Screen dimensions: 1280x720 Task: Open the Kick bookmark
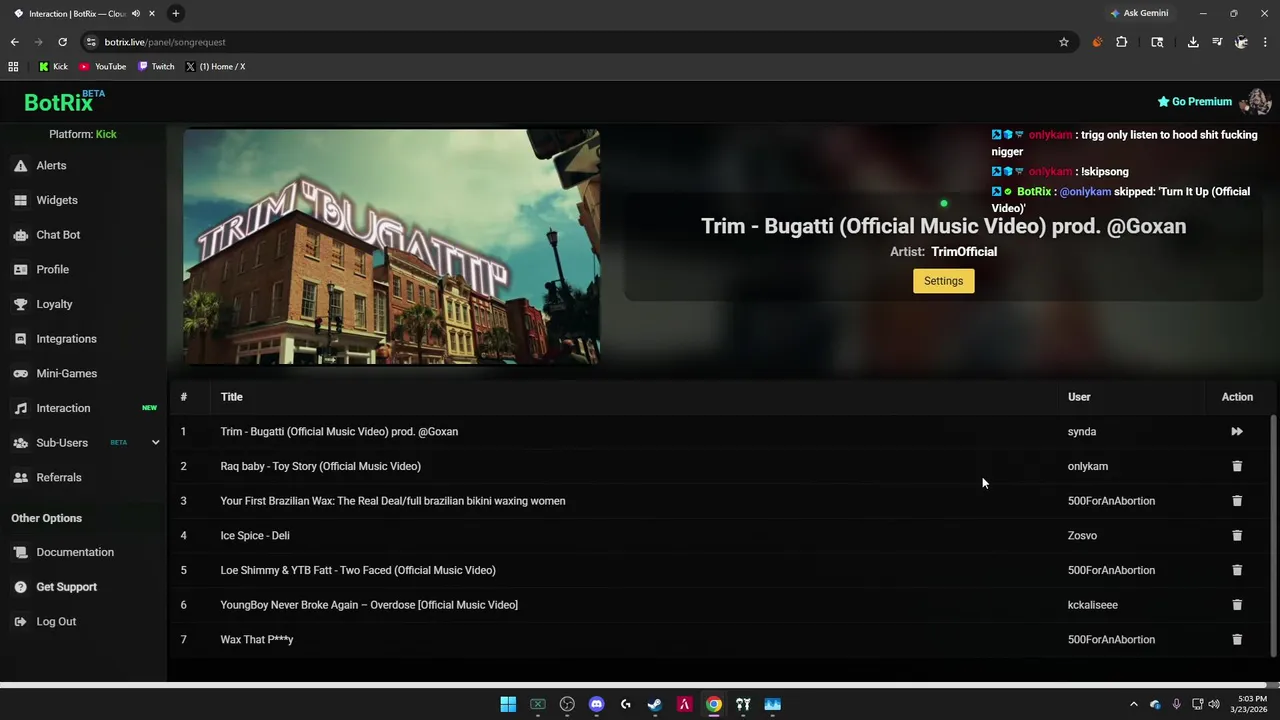(x=53, y=67)
